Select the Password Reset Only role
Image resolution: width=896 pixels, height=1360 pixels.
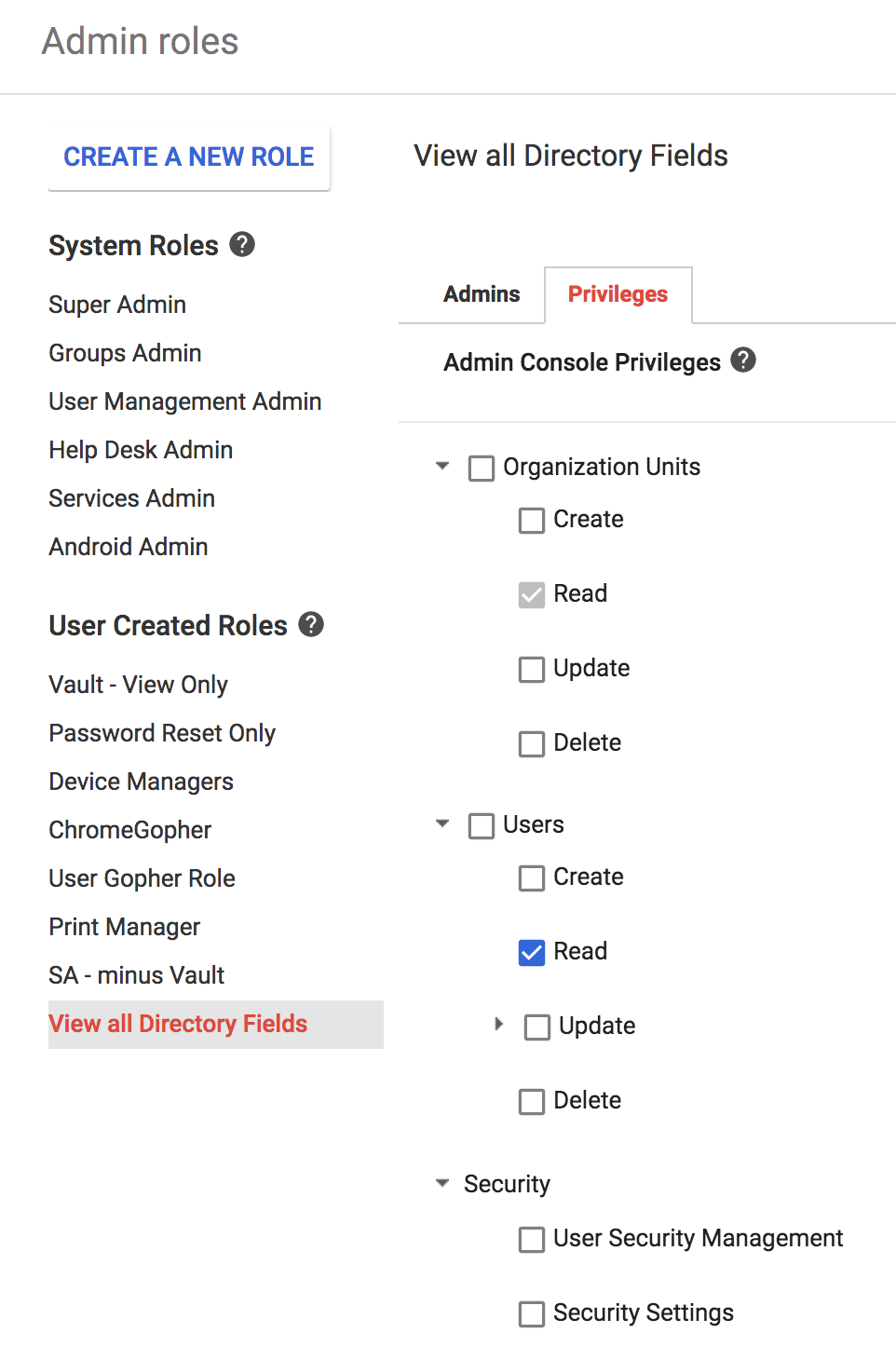point(162,733)
